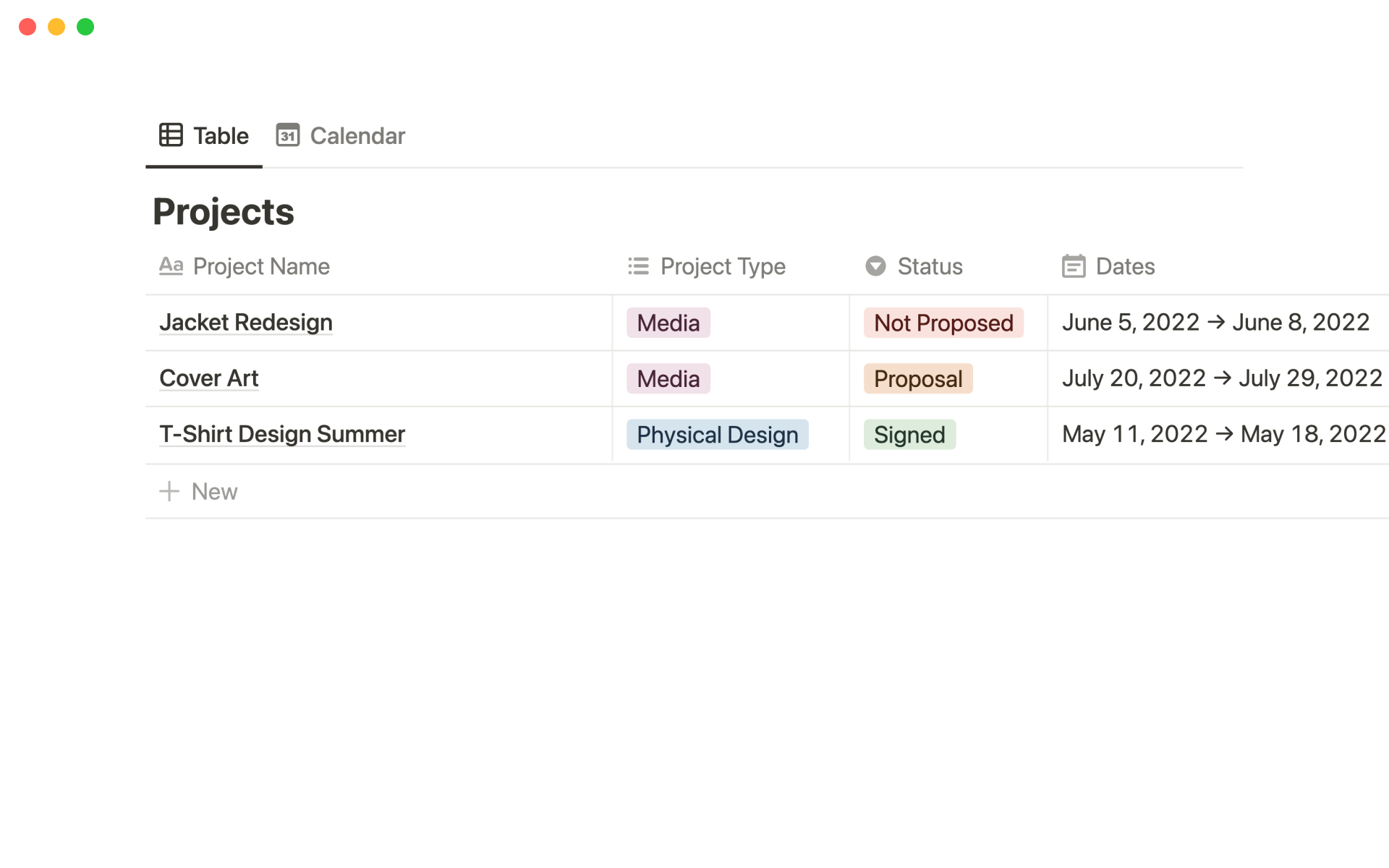1389x868 pixels.
Task: Click the green Signed status tag
Action: tap(909, 435)
